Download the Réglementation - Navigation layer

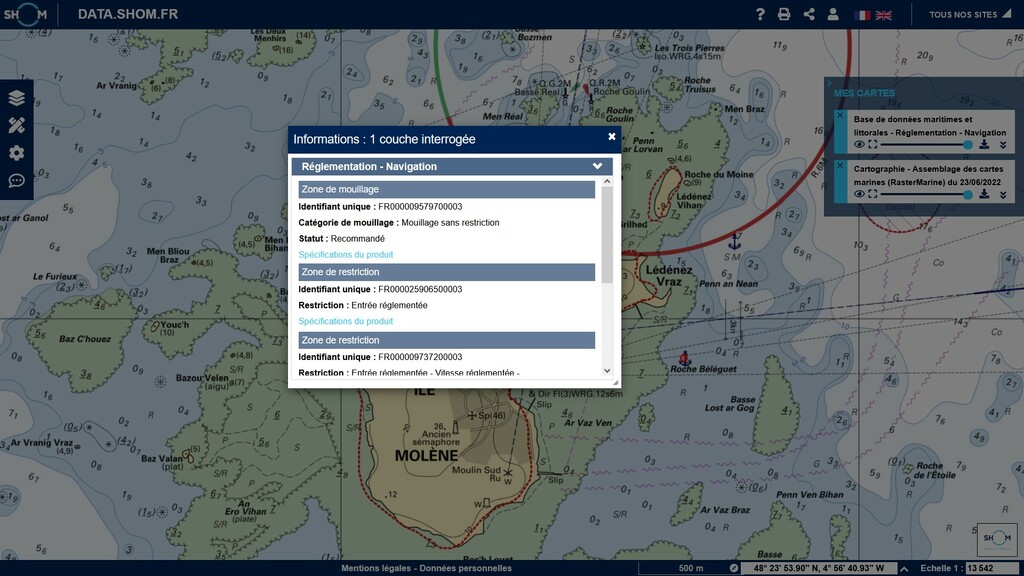984,144
